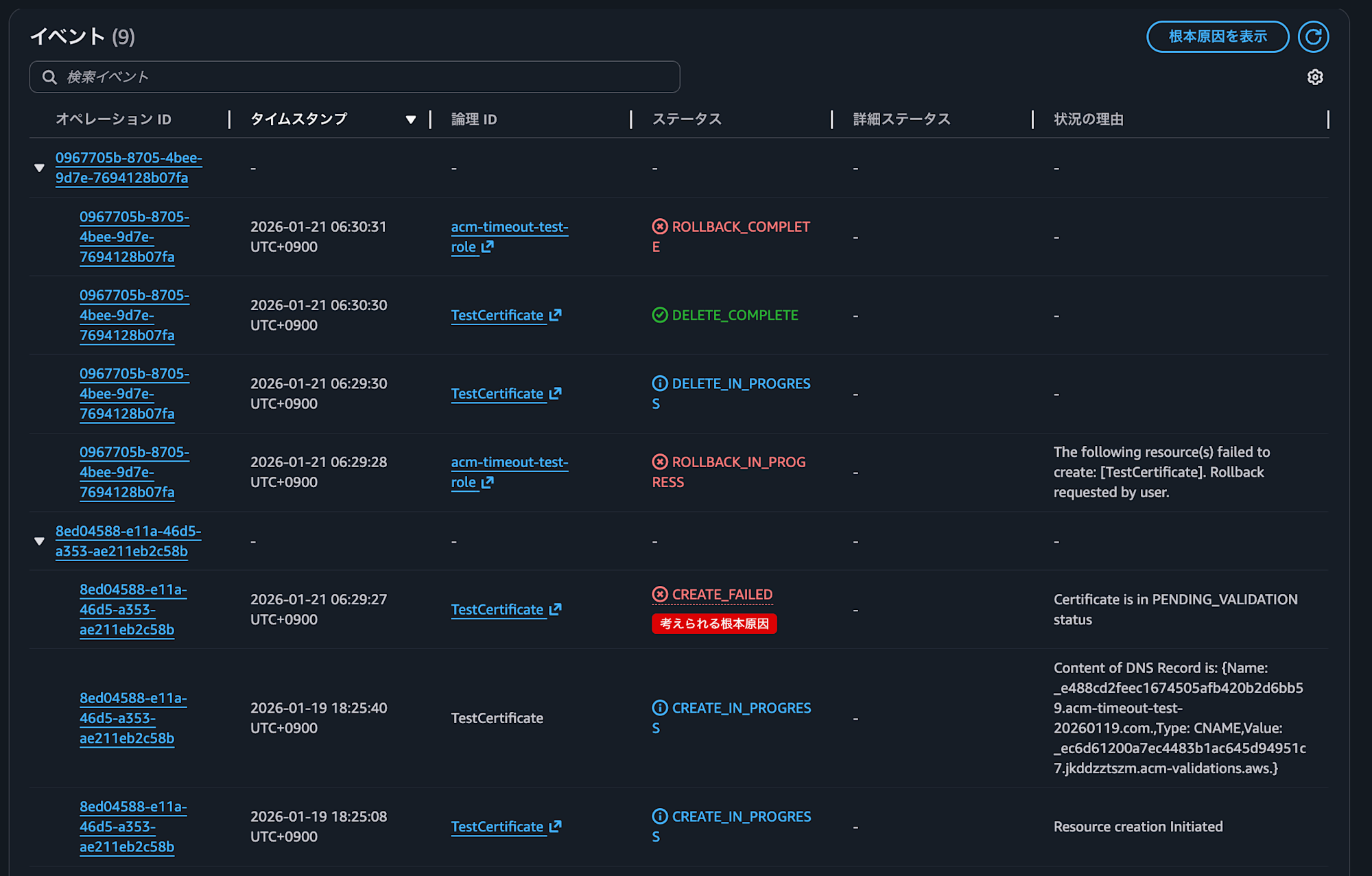
Task: Click magnifier icon in event search box
Action: point(49,77)
